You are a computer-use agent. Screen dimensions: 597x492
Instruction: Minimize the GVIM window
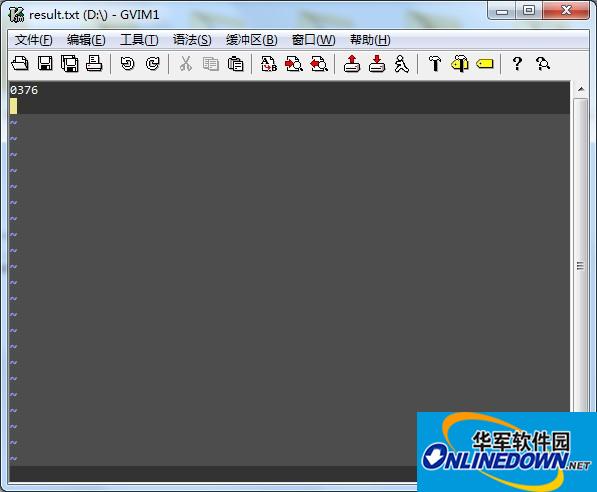coord(502,11)
